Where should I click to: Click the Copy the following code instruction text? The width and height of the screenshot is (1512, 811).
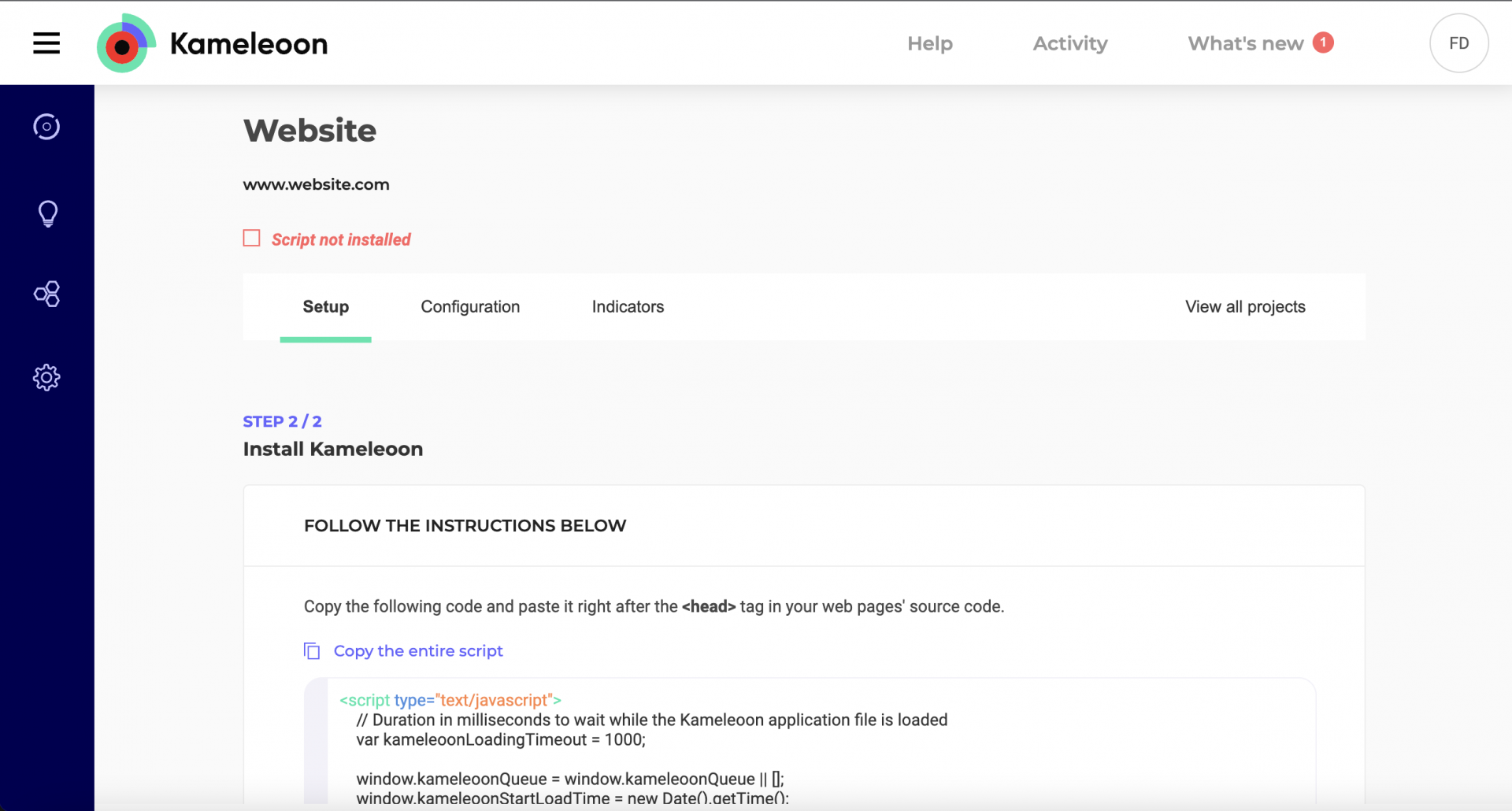[654, 606]
